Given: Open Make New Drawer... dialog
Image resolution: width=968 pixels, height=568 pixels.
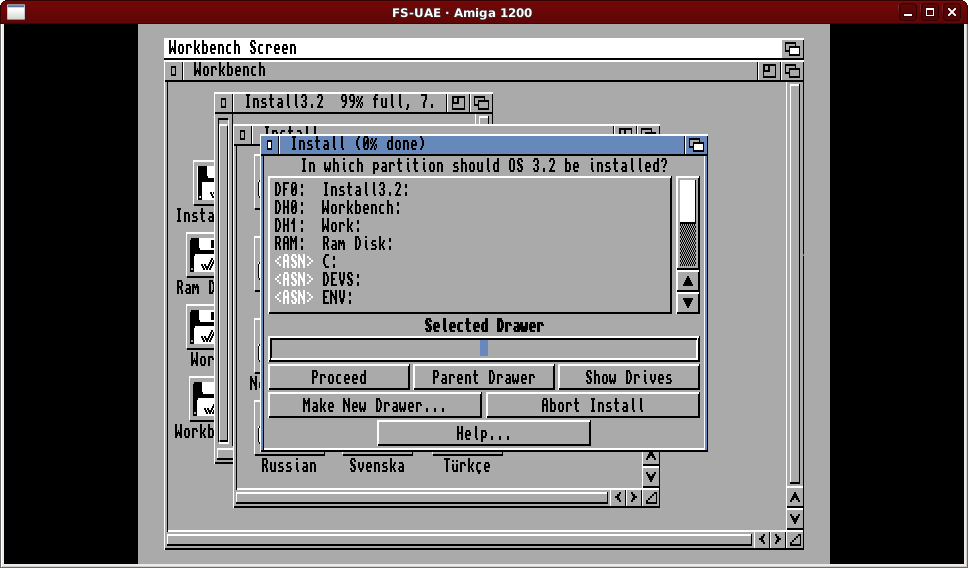Looking at the screenshot, I should pos(375,405).
